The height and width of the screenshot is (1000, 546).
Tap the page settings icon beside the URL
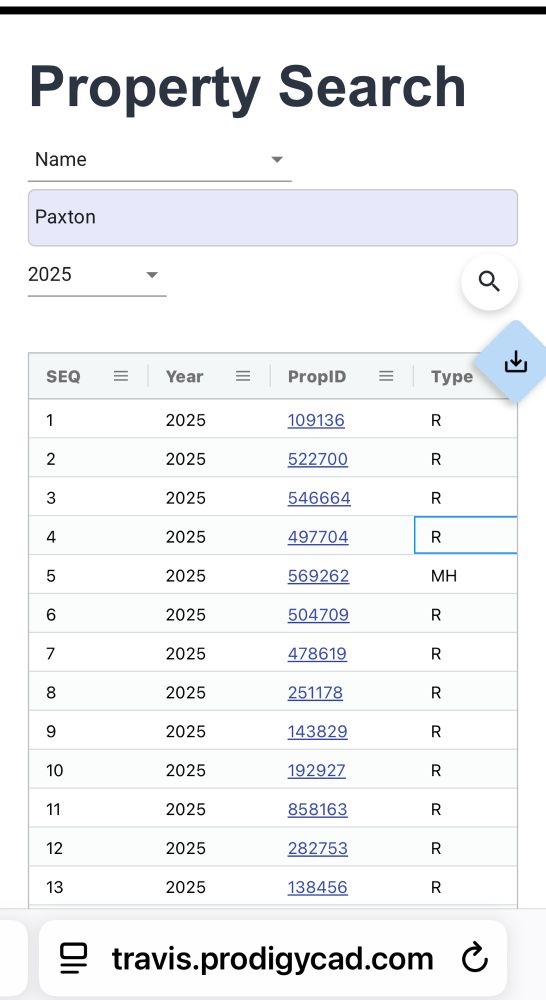coord(73,959)
